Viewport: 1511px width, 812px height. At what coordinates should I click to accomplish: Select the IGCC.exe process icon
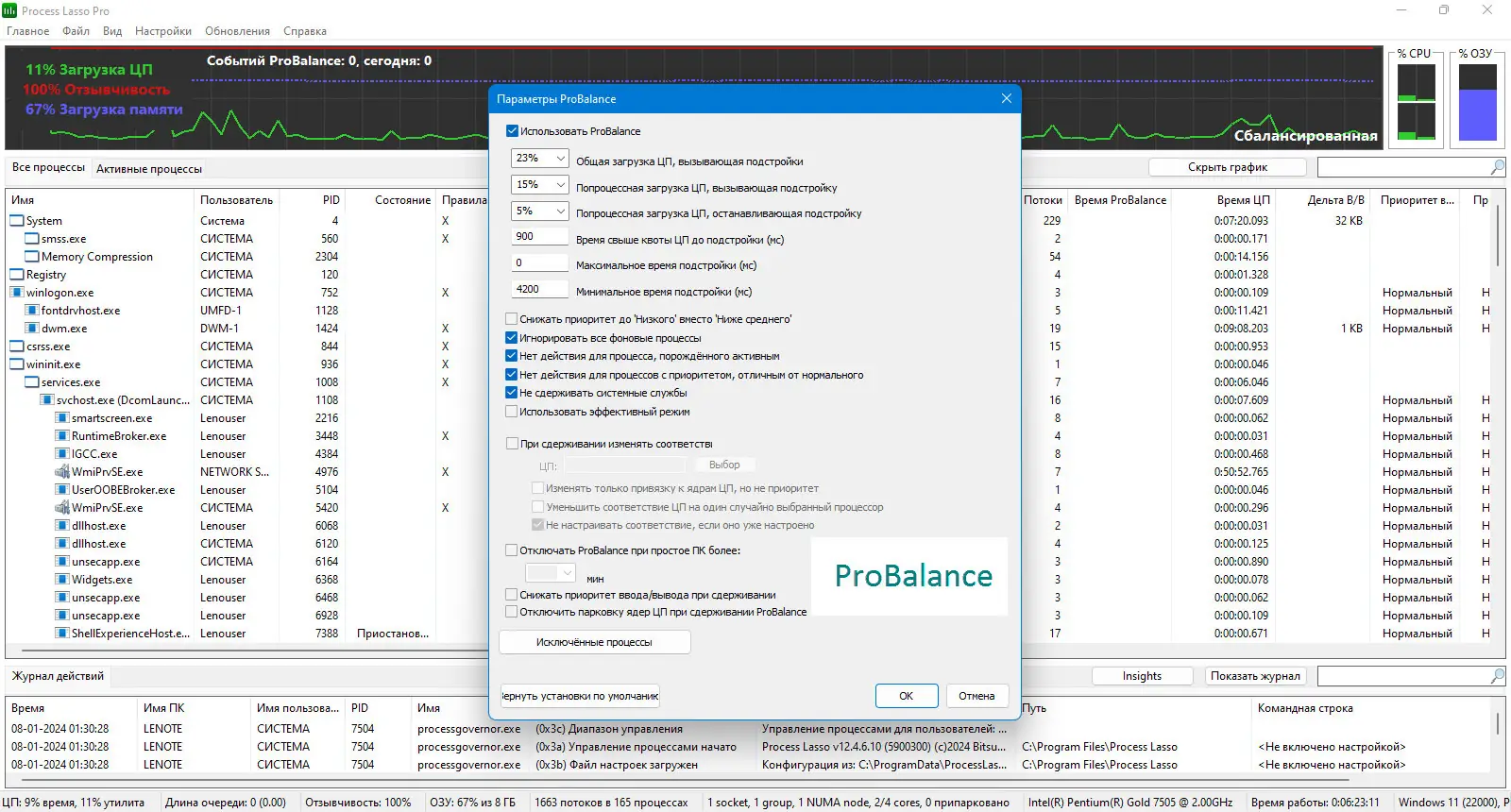[x=62, y=454]
